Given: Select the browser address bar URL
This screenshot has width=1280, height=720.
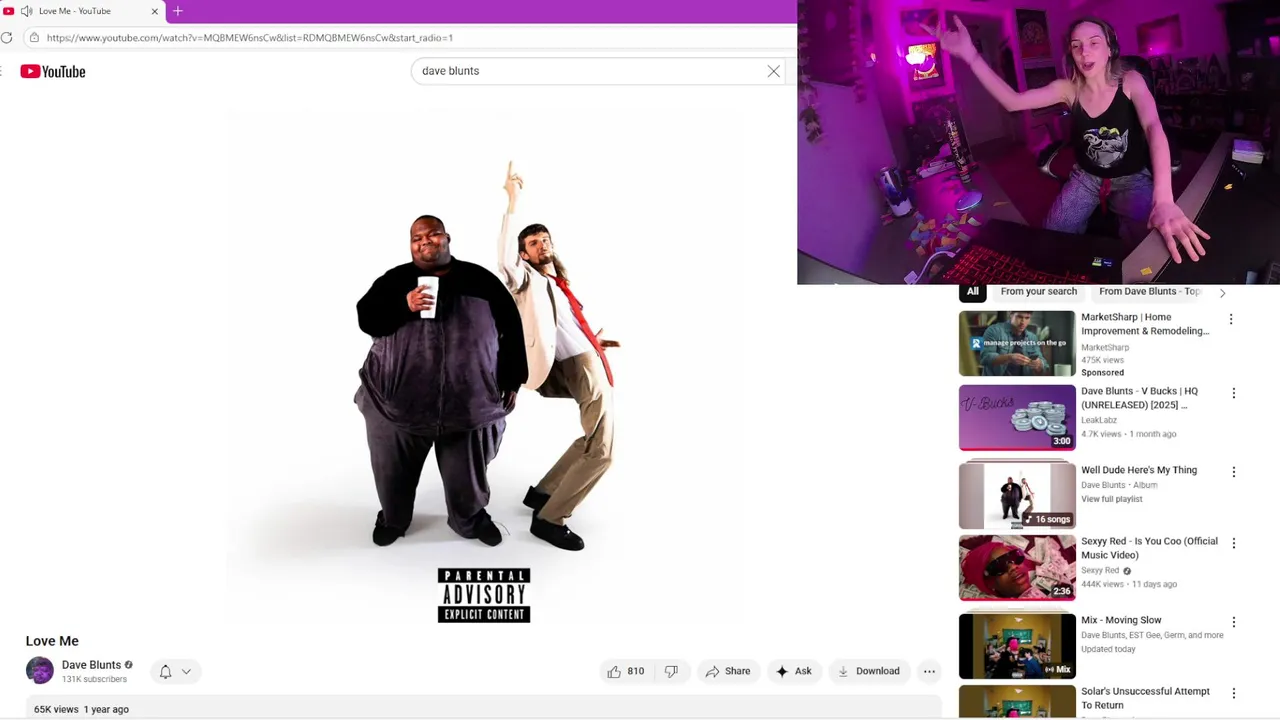Looking at the screenshot, I should [249, 38].
